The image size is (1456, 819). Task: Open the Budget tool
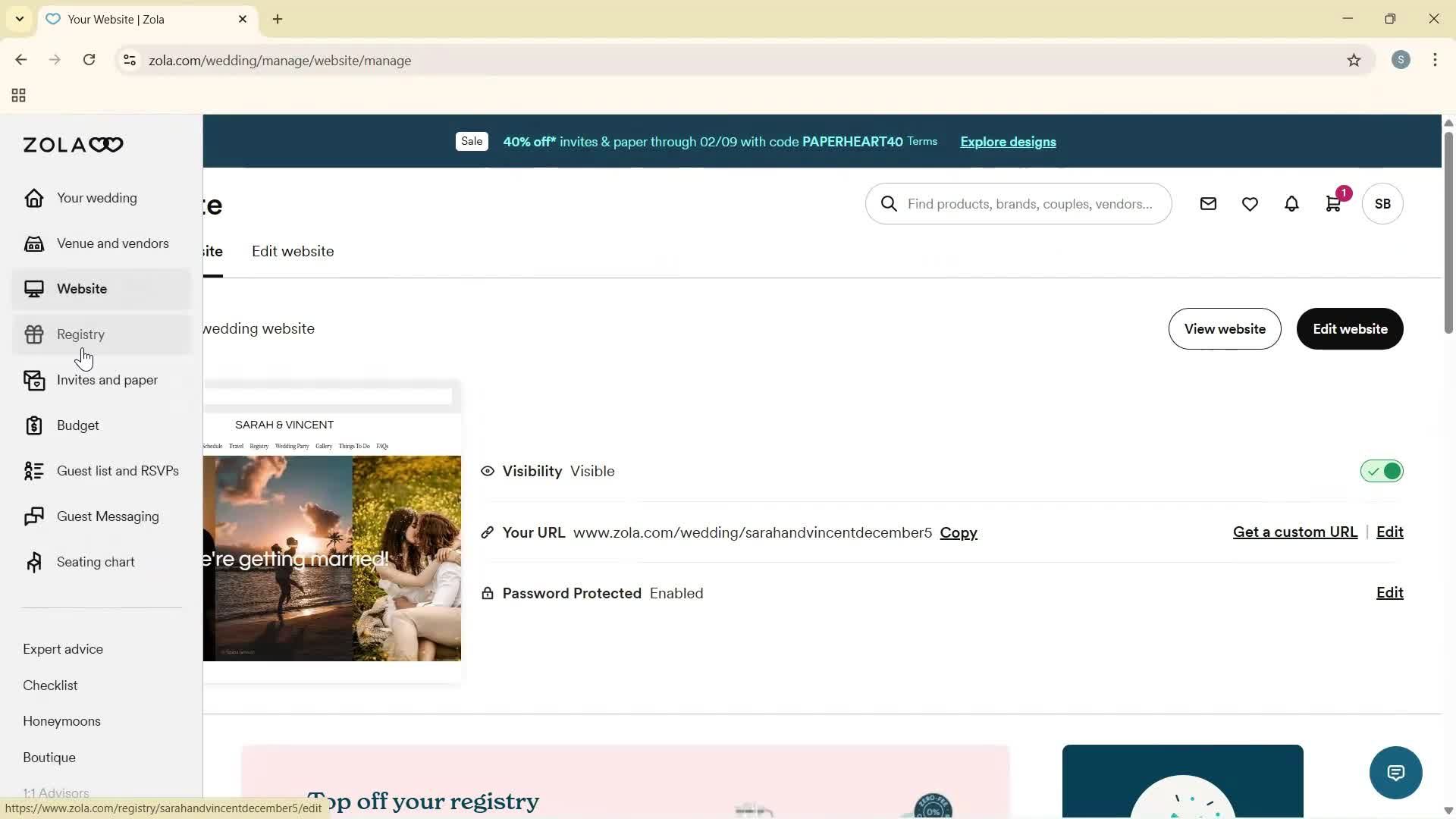coord(77,425)
